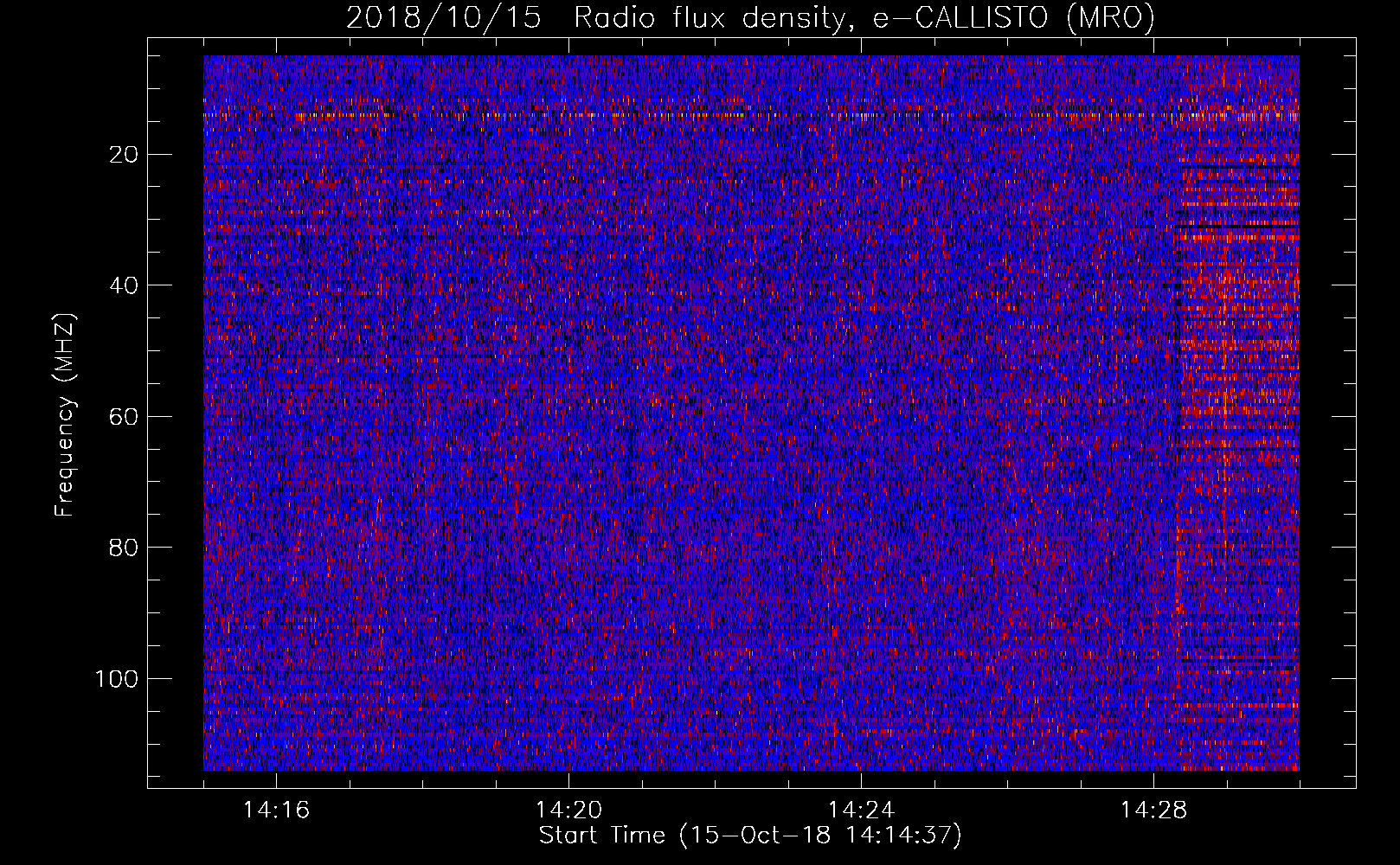
Task: Click the time tick label '14:16'
Action: [276, 811]
